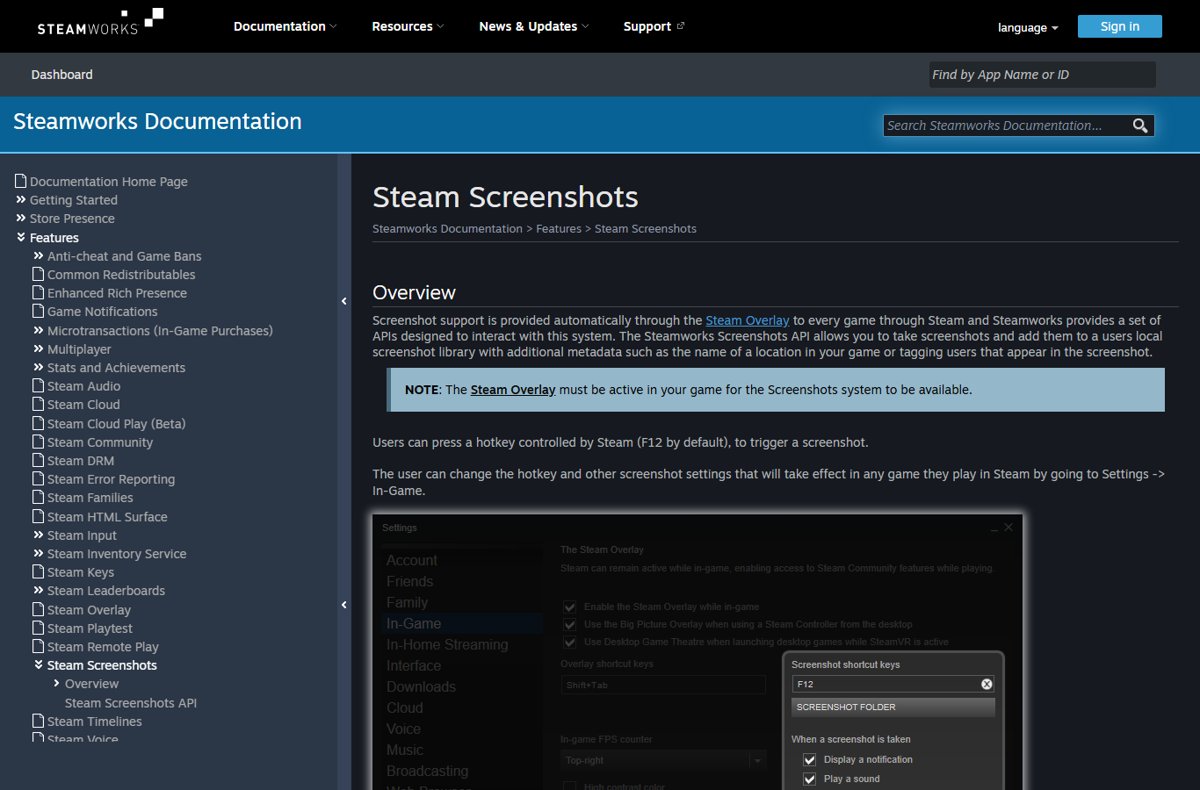
Task: Expand the Getting Started tree node
Action: (x=21, y=200)
